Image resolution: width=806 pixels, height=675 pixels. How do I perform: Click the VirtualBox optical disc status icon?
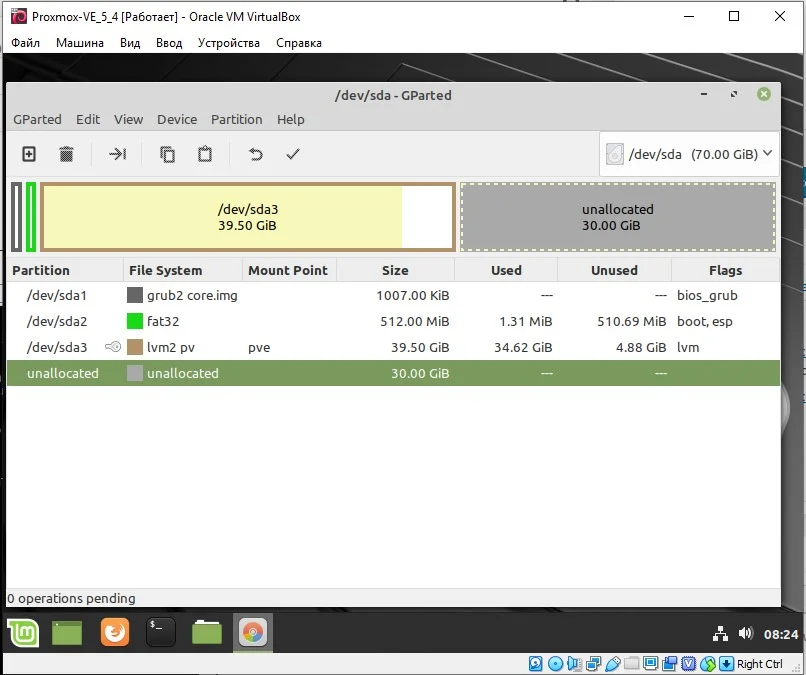pyautogui.click(x=555, y=664)
